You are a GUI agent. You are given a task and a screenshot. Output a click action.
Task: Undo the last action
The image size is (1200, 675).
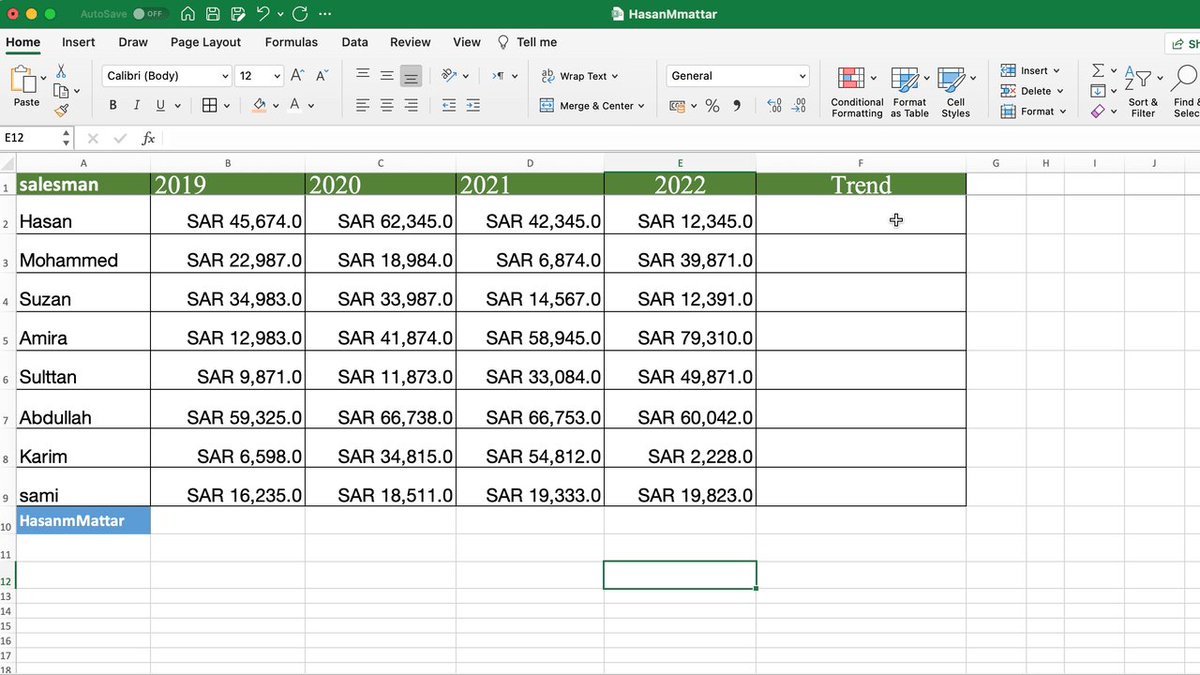pyautogui.click(x=263, y=15)
